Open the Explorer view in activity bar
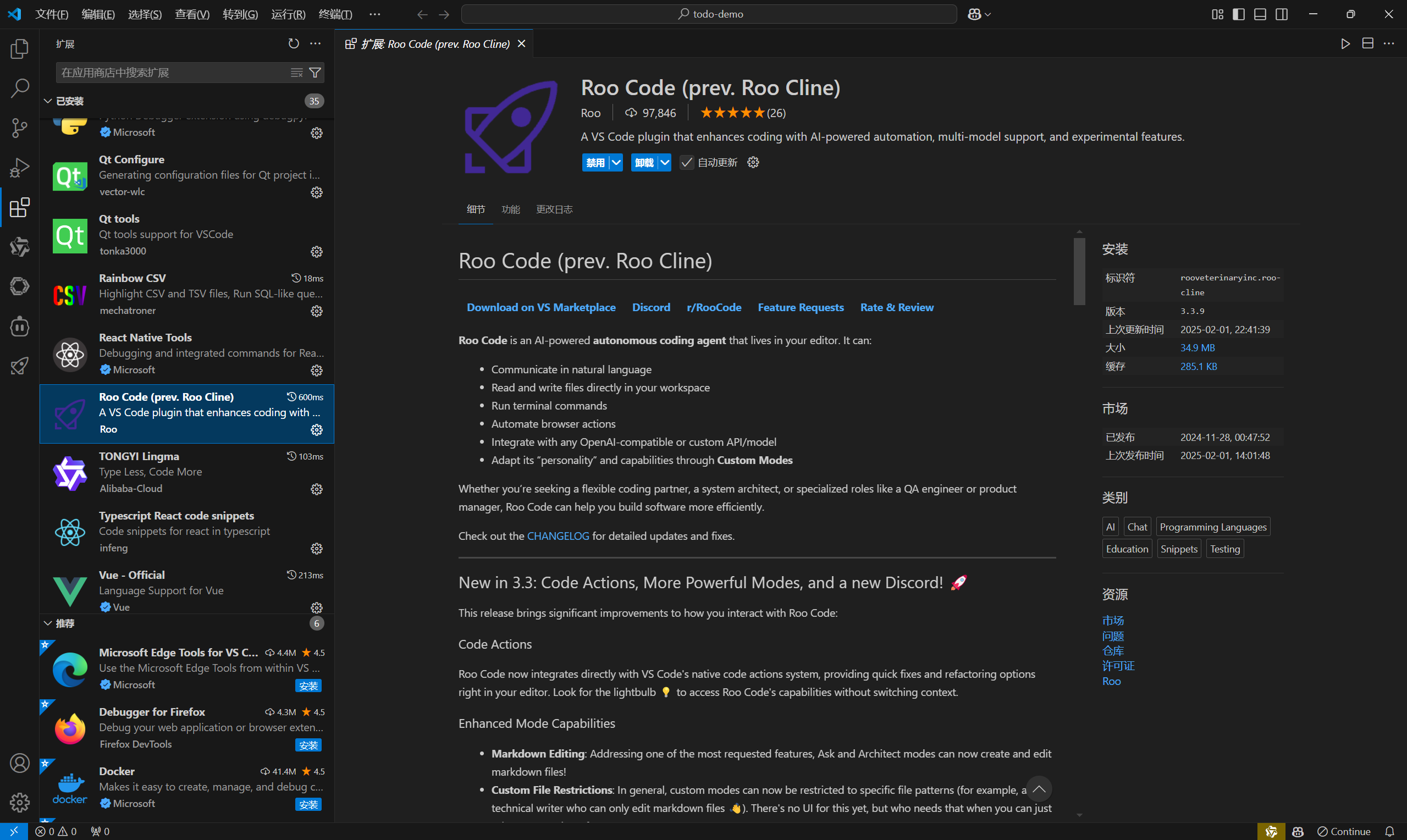This screenshot has height=840, width=1407. click(19, 49)
